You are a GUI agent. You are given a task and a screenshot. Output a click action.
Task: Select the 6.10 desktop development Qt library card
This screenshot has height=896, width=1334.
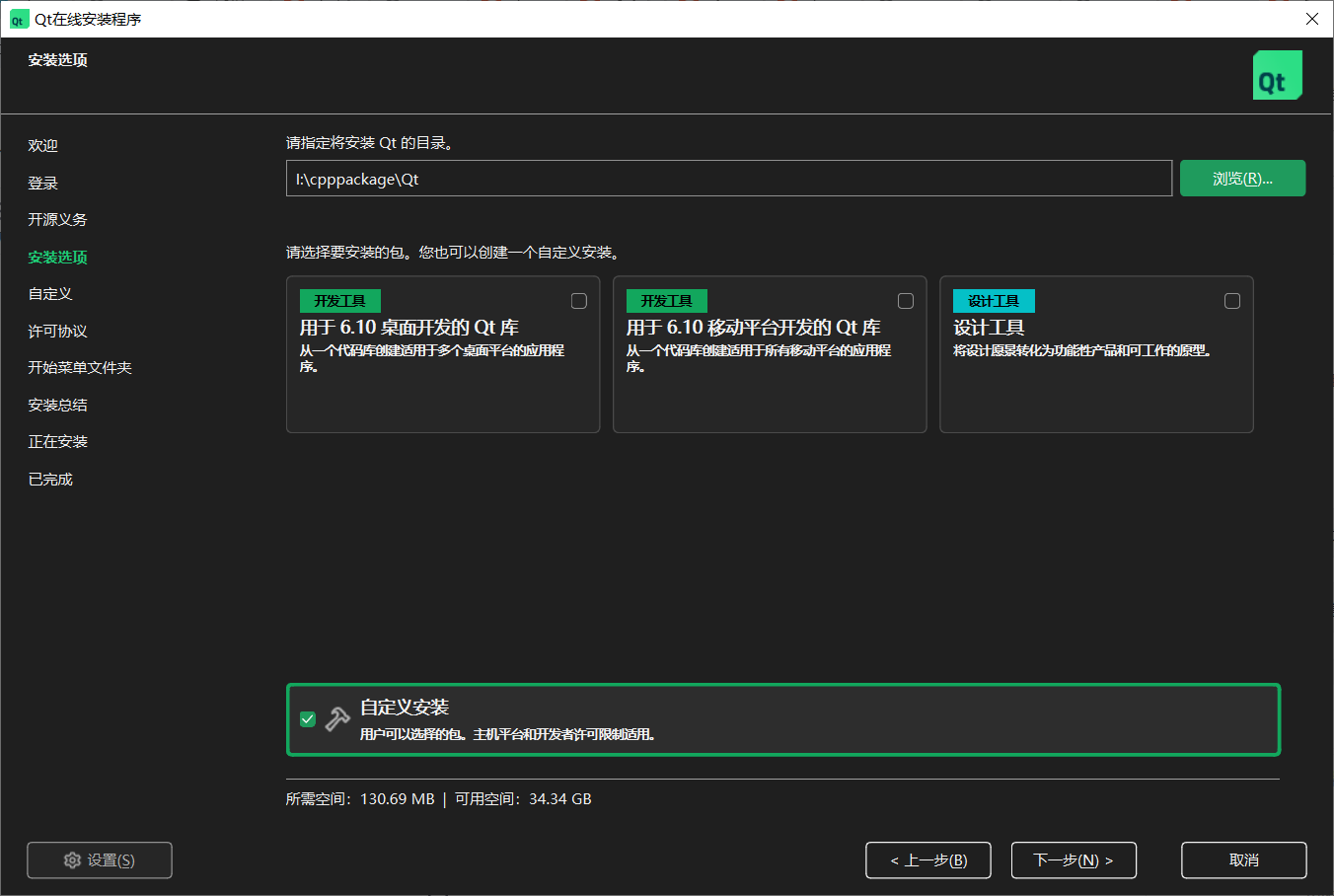point(443,354)
